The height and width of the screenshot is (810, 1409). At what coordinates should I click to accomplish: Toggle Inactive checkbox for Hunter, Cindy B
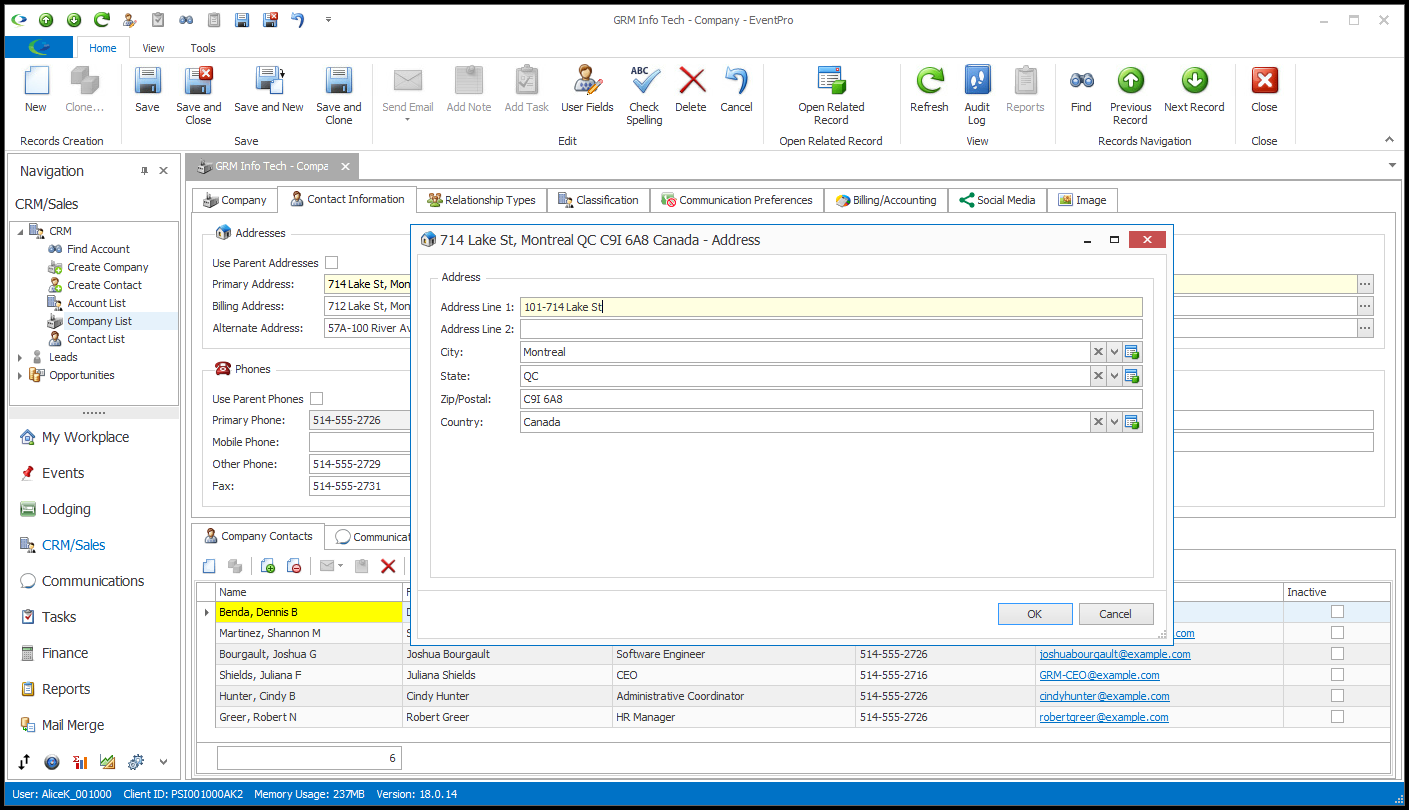(x=1337, y=696)
